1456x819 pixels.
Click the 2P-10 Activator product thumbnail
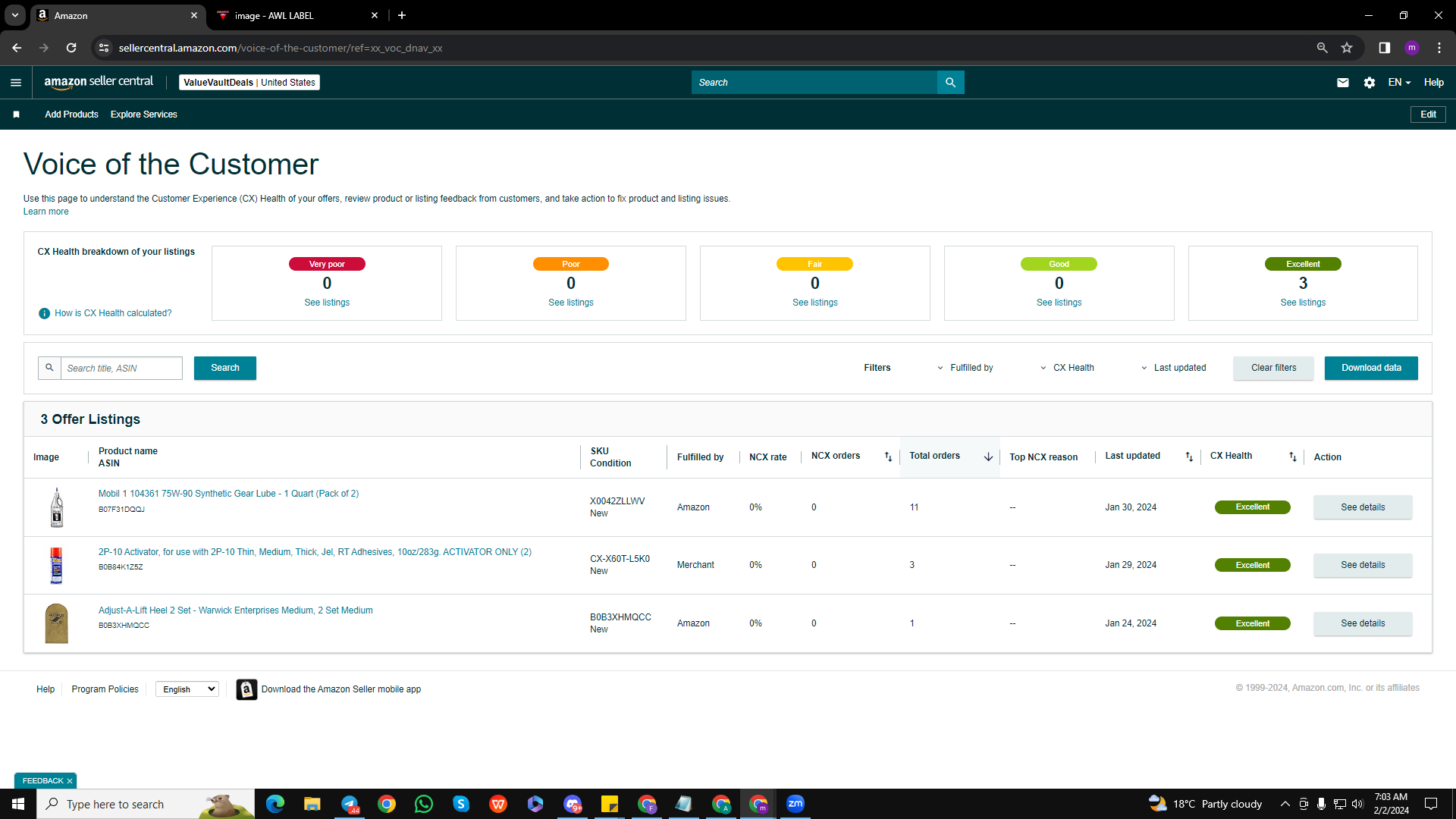[x=56, y=565]
